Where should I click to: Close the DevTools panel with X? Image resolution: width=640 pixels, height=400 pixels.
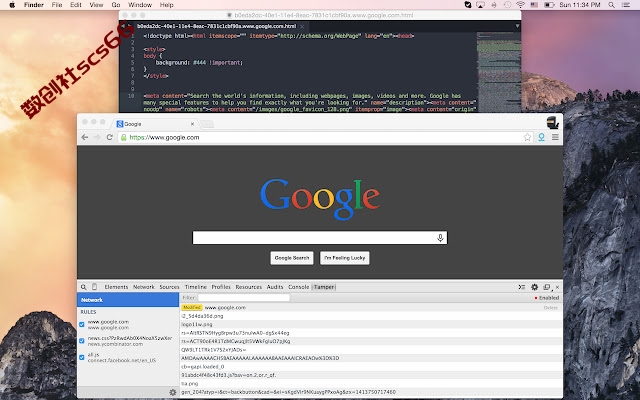[x=557, y=287]
